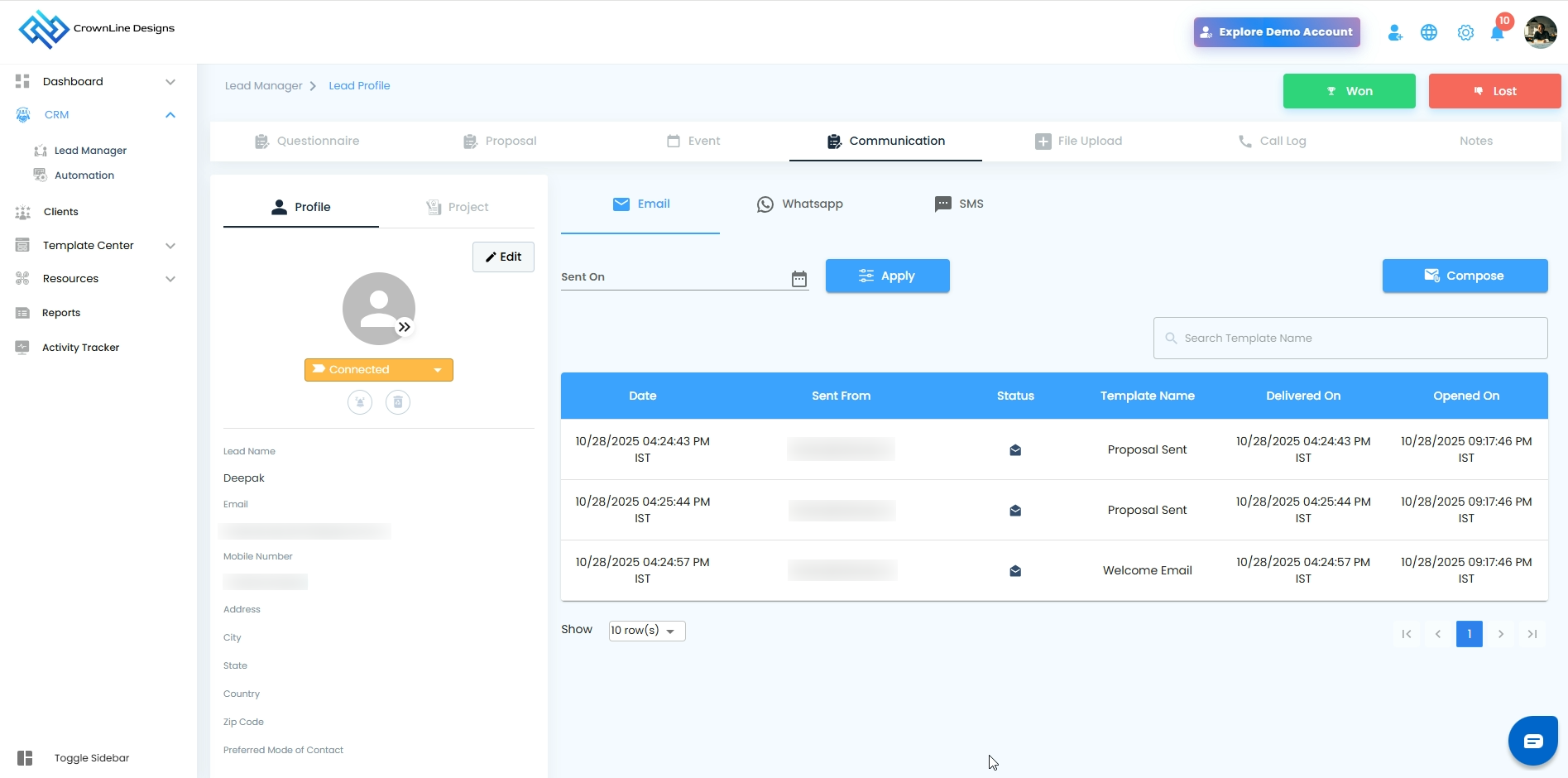Mark the lead as Lost
Viewport: 1568px width, 778px height.
pyautogui.click(x=1495, y=91)
